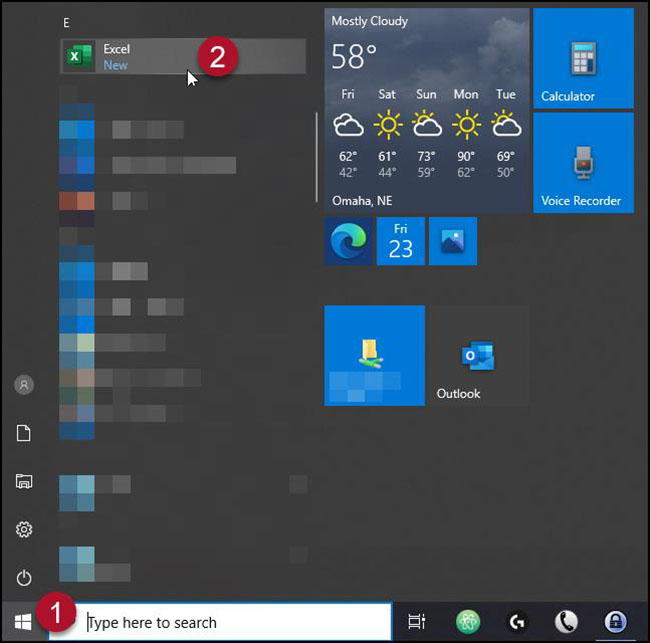Jump to apps via the 'E' letter header
Viewport: 650px width, 643px height.
tap(66, 23)
